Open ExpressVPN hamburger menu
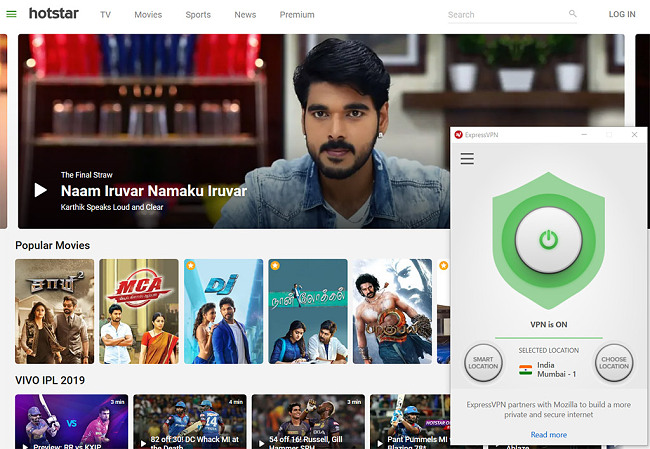This screenshot has width=650, height=449. point(467,158)
